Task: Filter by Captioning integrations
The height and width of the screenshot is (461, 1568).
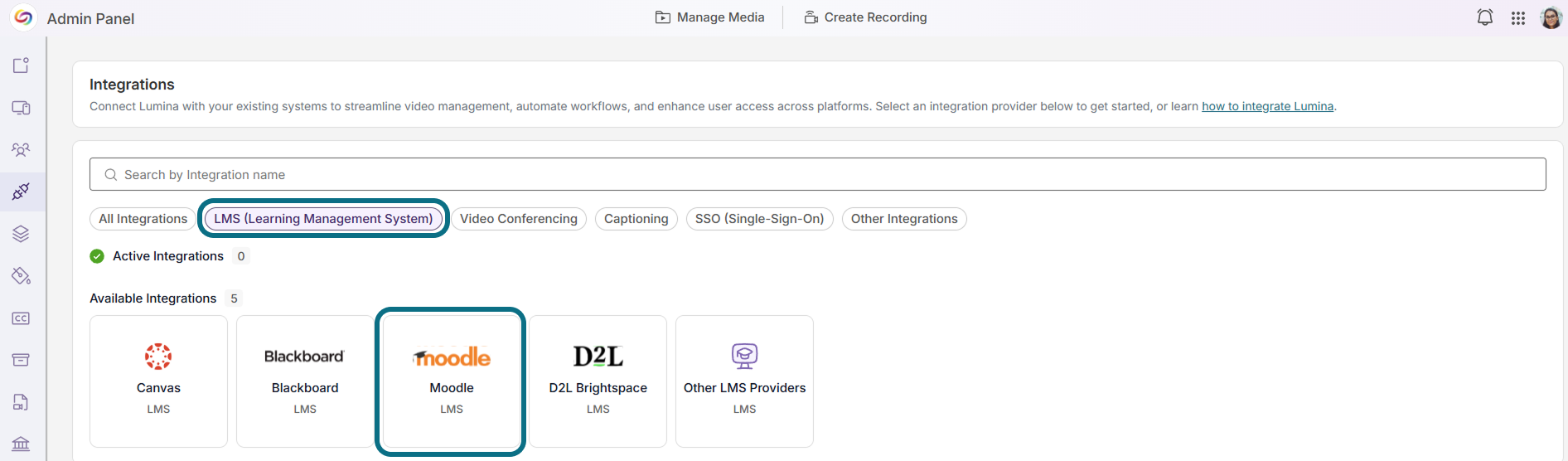Action: (x=636, y=219)
